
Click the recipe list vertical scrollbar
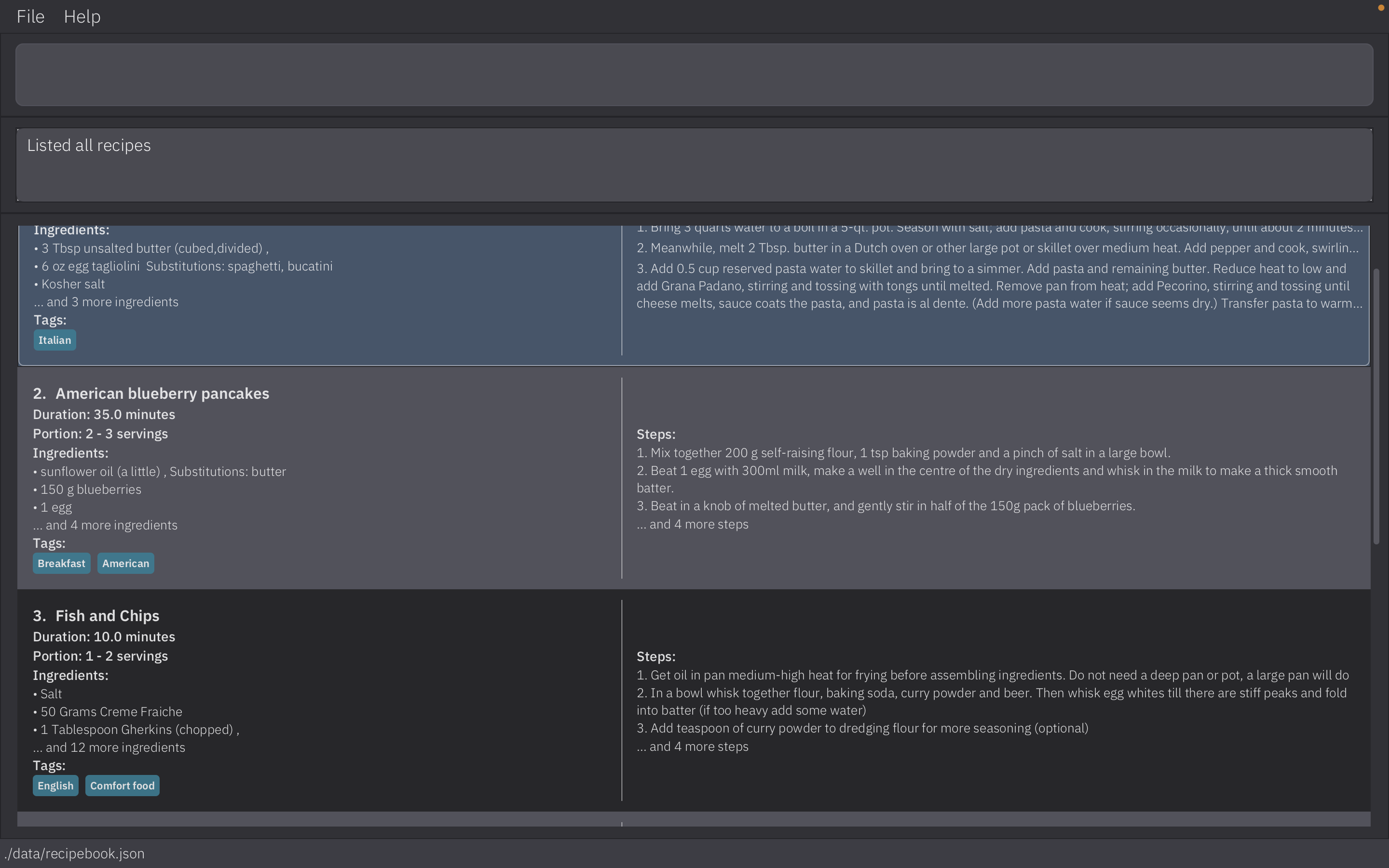click(1376, 406)
